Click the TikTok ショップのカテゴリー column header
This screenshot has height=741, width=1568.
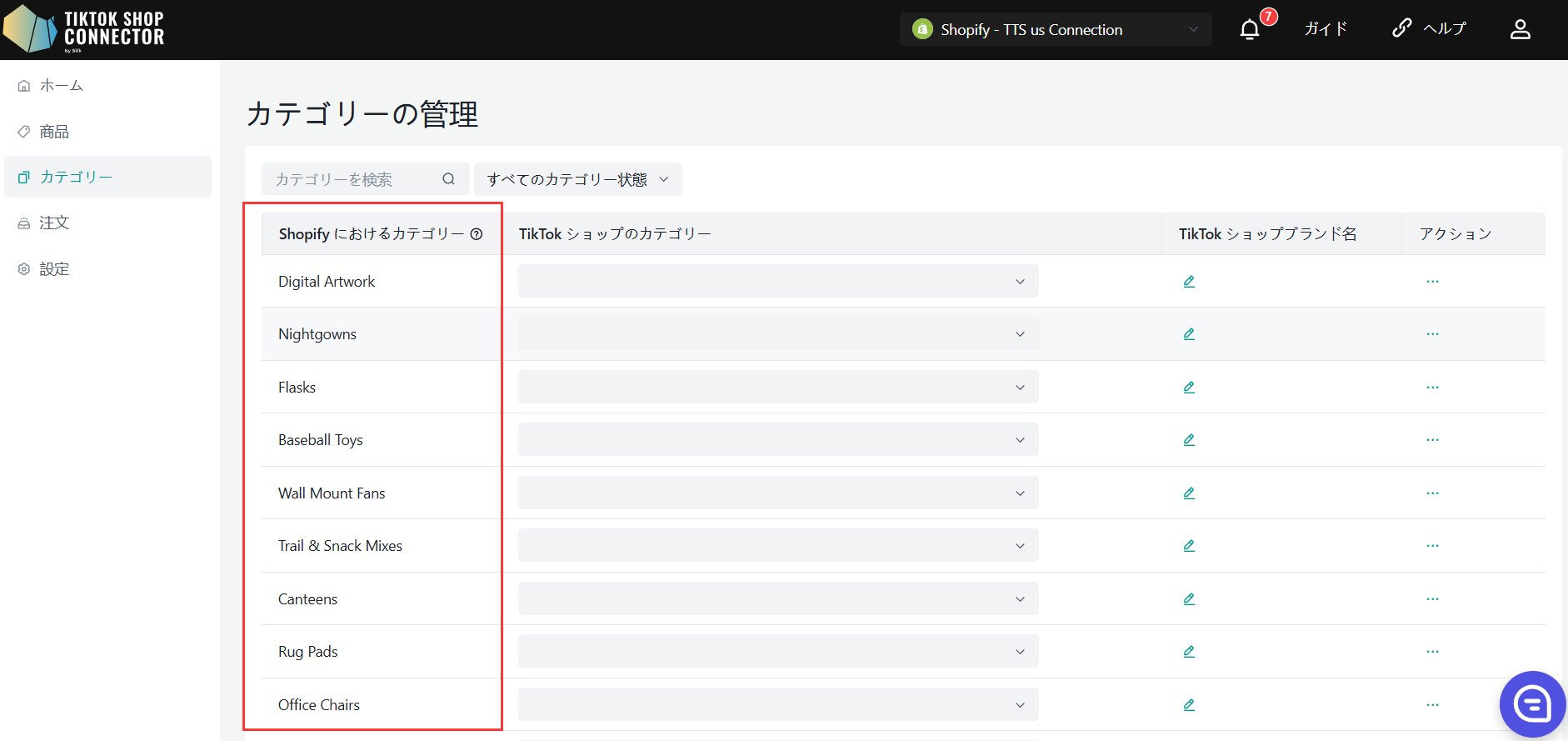click(615, 234)
